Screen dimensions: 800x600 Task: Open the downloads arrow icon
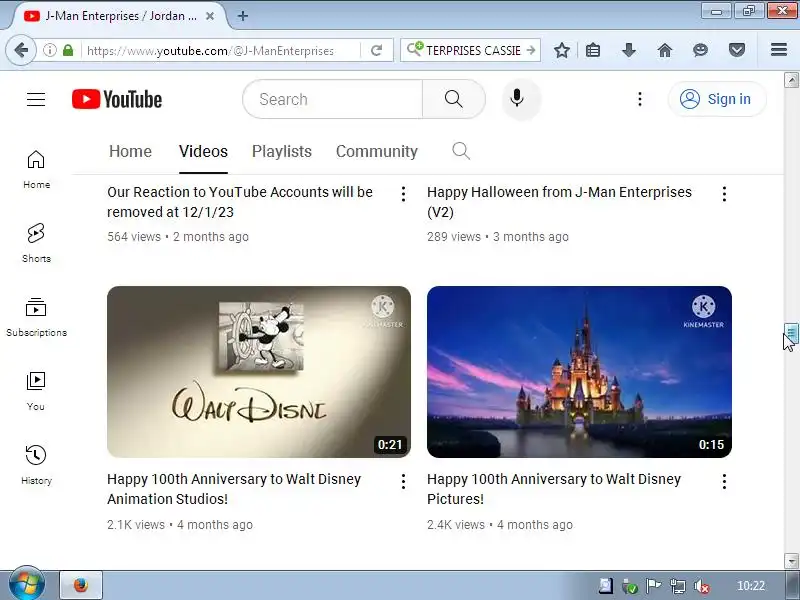pyautogui.click(x=629, y=50)
